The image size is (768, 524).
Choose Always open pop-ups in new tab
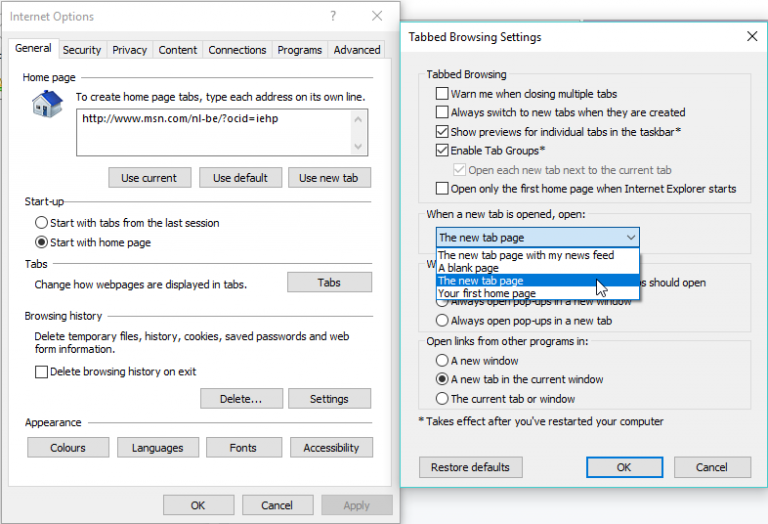click(442, 321)
